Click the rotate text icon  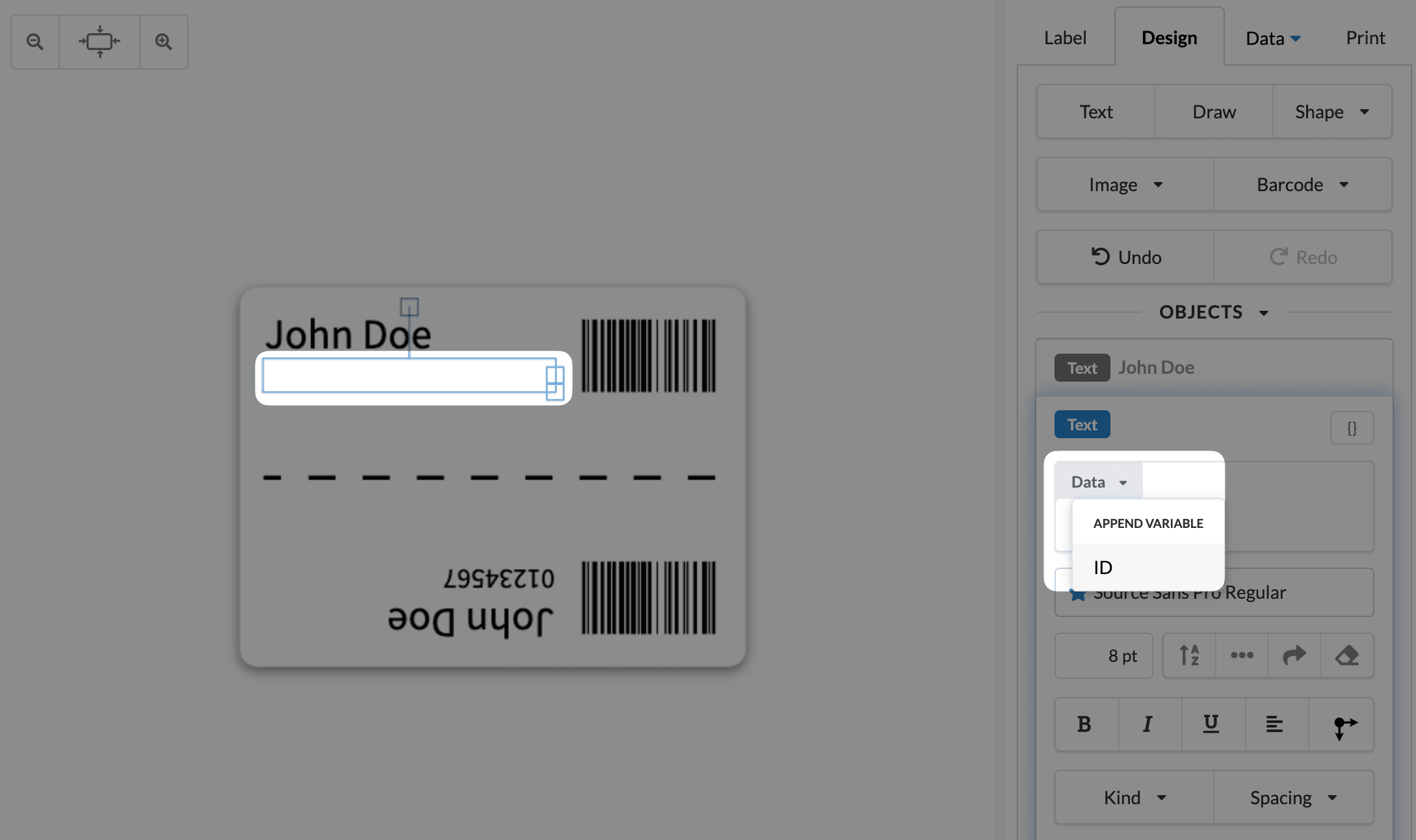[1294, 655]
